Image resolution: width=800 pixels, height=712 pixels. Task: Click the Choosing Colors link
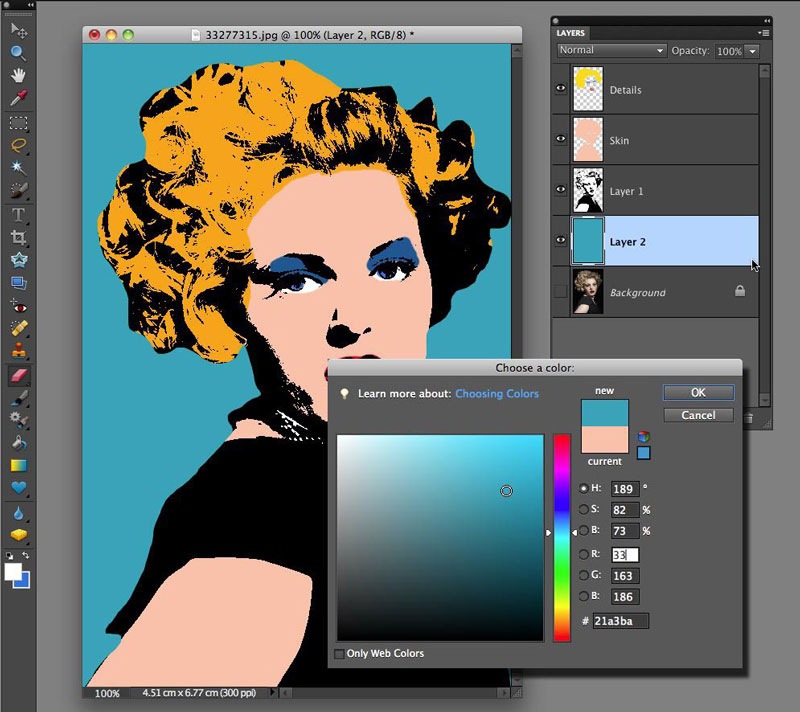pos(497,394)
